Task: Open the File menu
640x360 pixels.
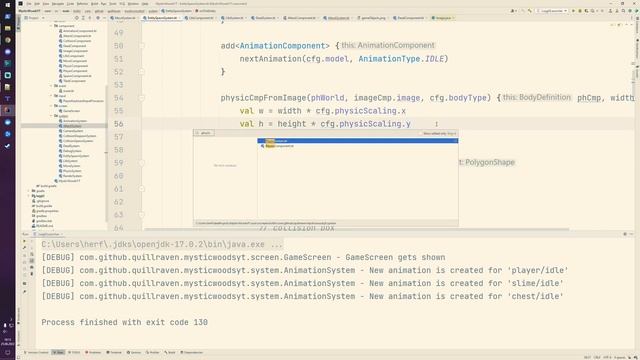Action: click(x=29, y=4)
